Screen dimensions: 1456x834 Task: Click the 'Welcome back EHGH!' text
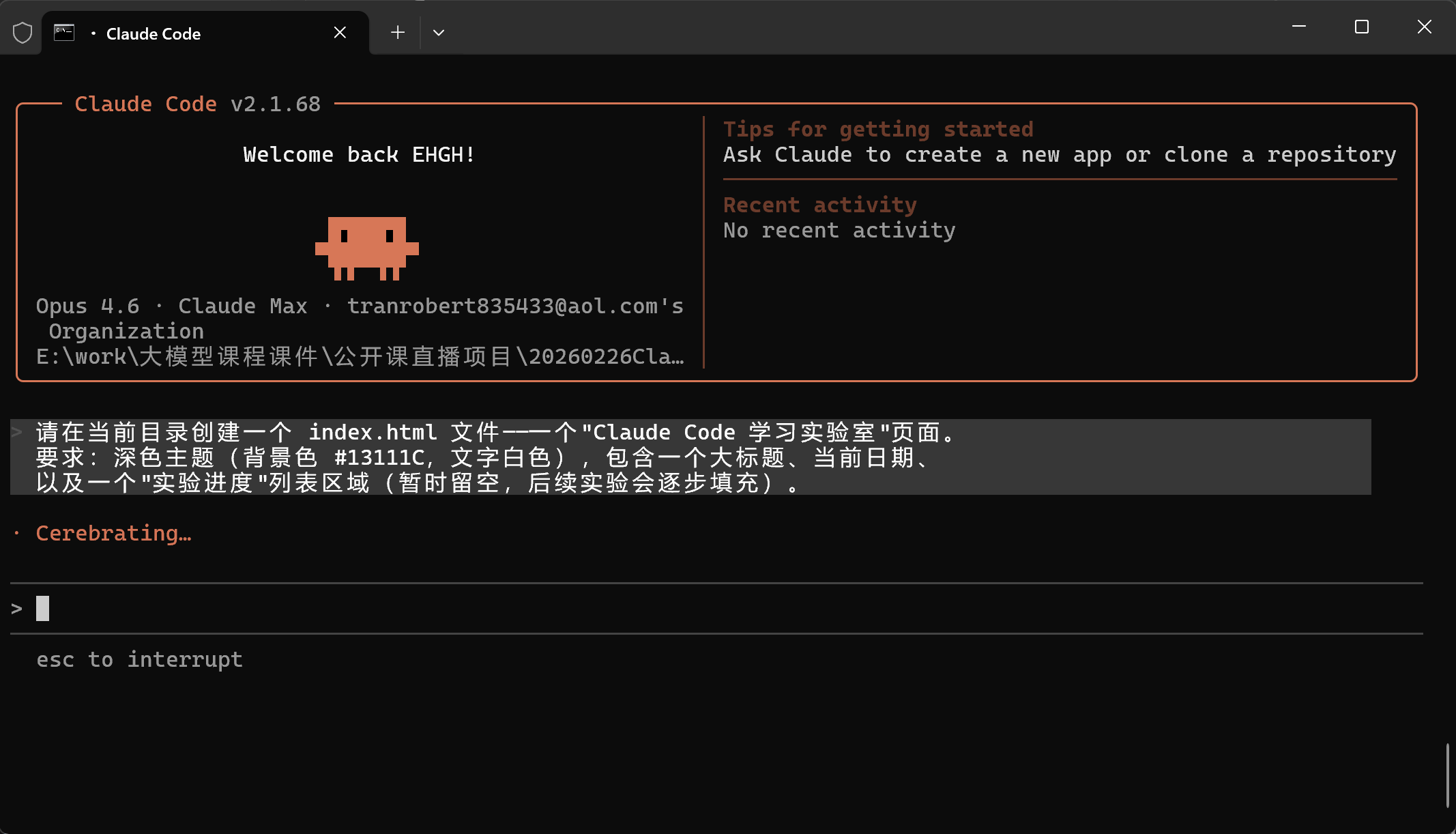pos(360,155)
